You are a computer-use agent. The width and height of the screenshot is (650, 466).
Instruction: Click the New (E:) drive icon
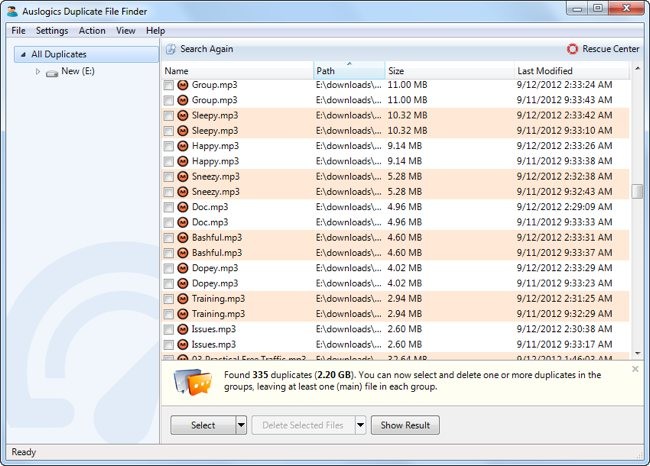click(52, 73)
